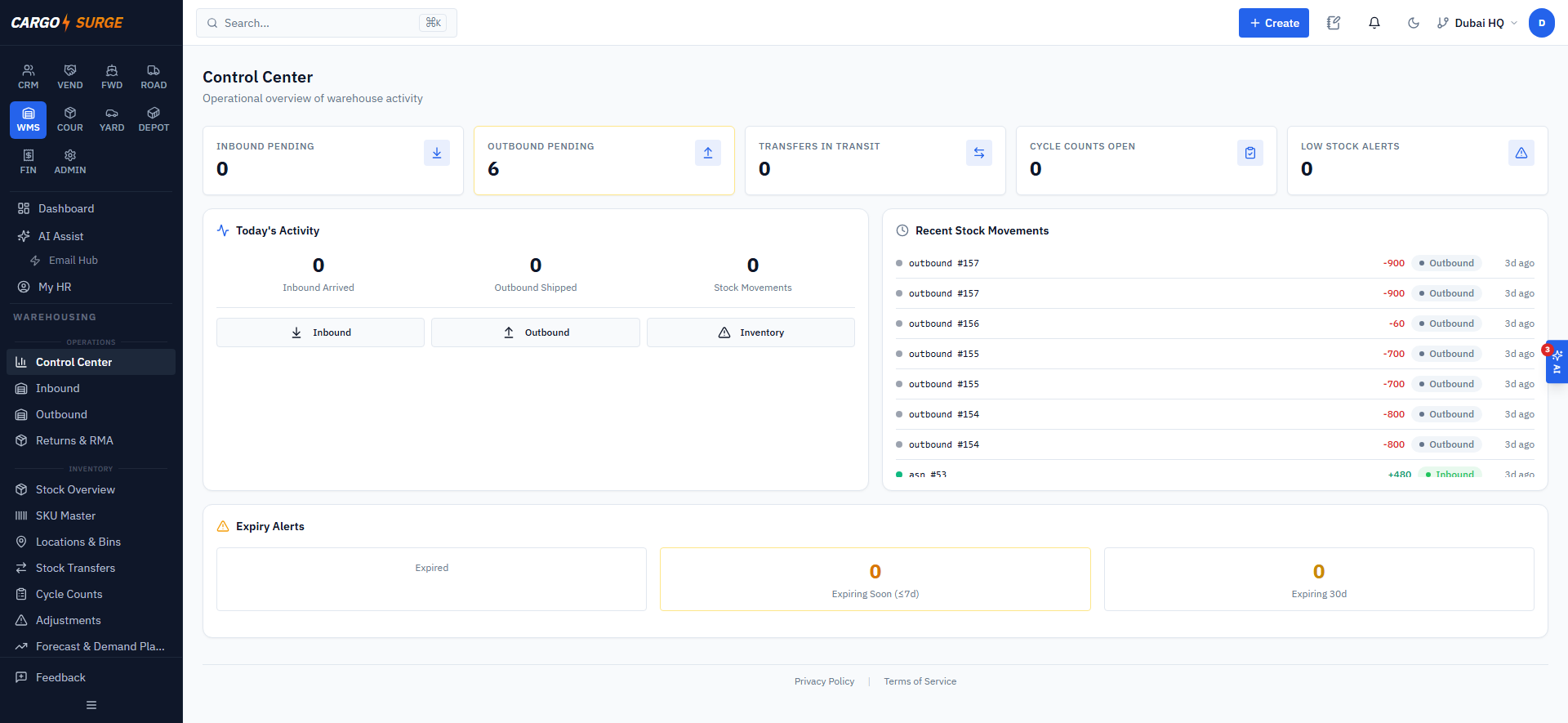Image resolution: width=1568 pixels, height=723 pixels.
Task: Focus the Search input field
Action: click(327, 23)
